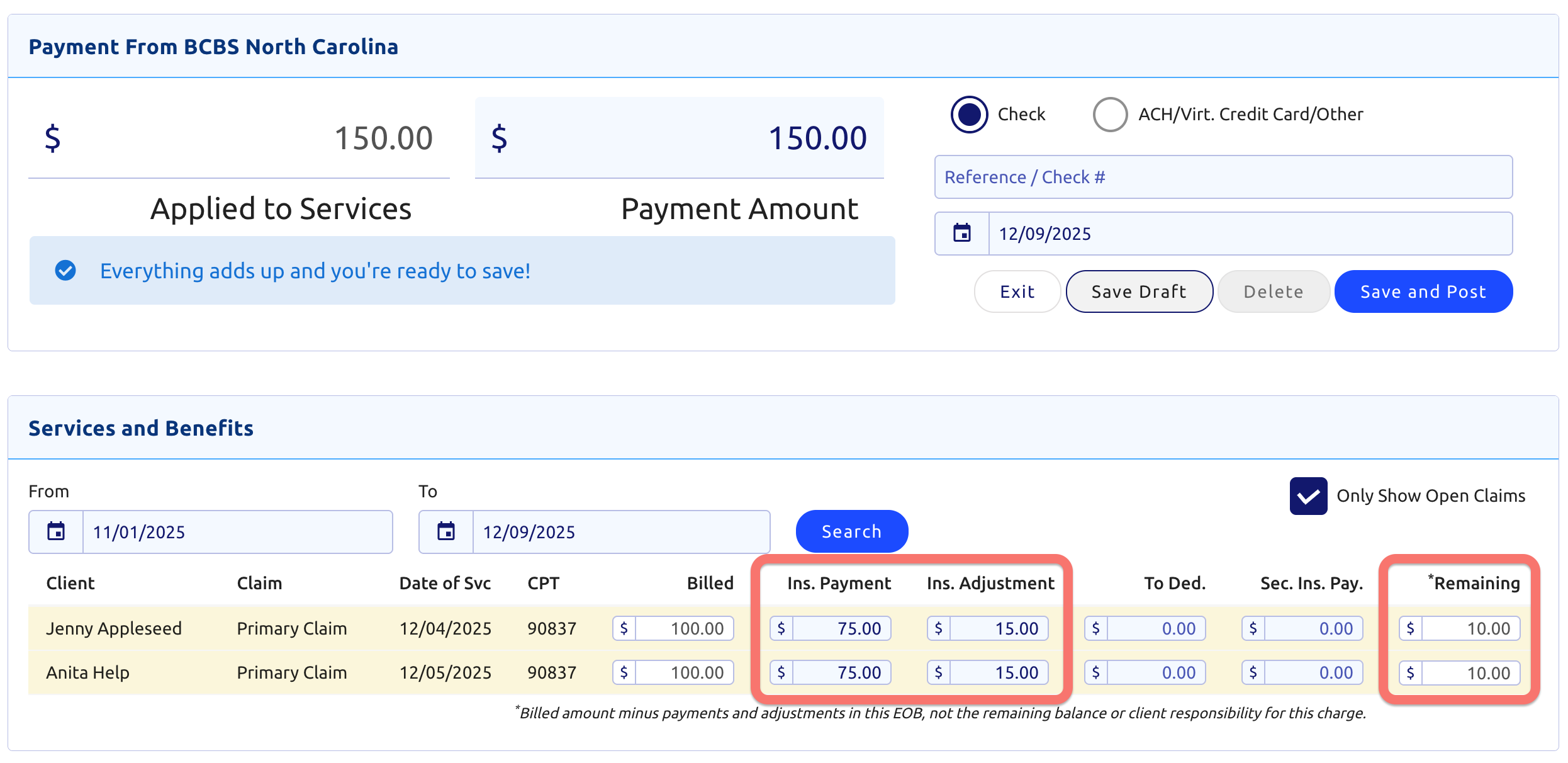The image size is (1568, 763).
Task: Click Jenny Appleseed's To Ded. field
Action: coord(1155,628)
